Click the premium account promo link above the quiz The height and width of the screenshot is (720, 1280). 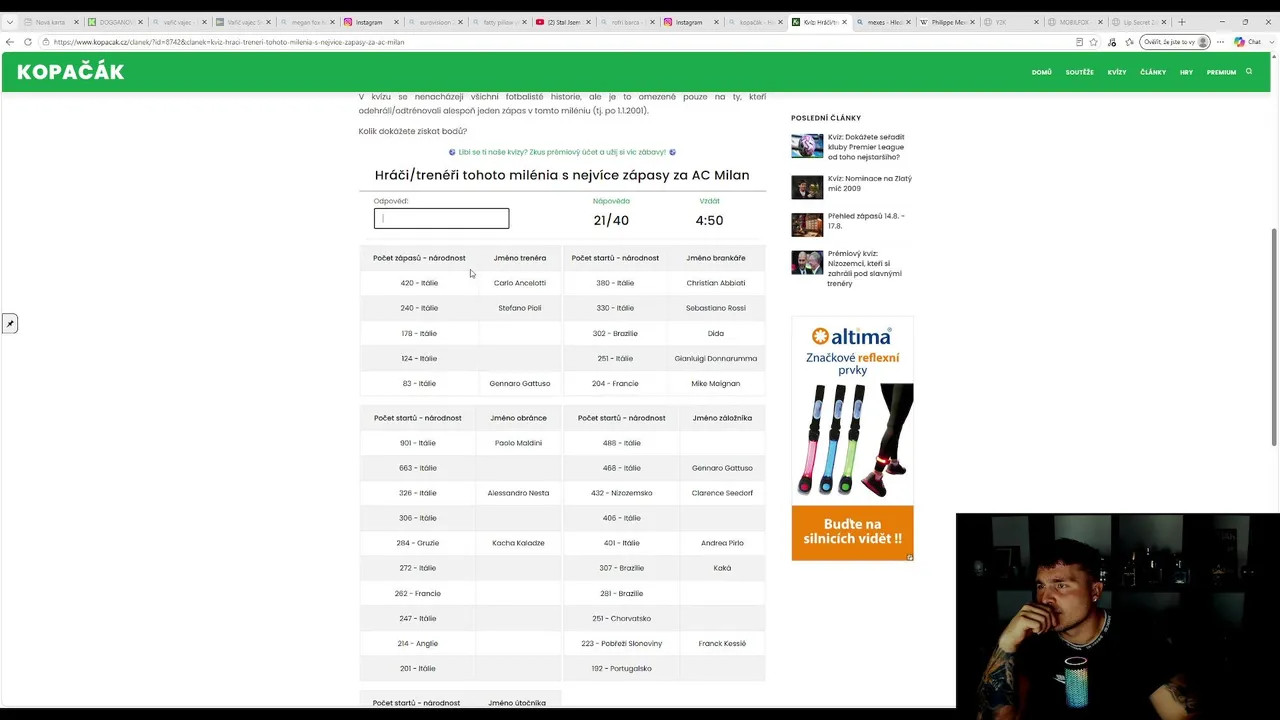coord(562,152)
